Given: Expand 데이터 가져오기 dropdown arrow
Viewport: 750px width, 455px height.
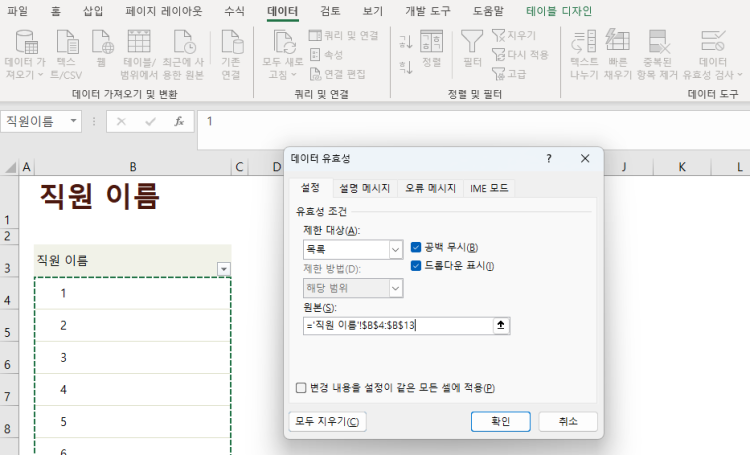Looking at the screenshot, I should tap(40, 75).
